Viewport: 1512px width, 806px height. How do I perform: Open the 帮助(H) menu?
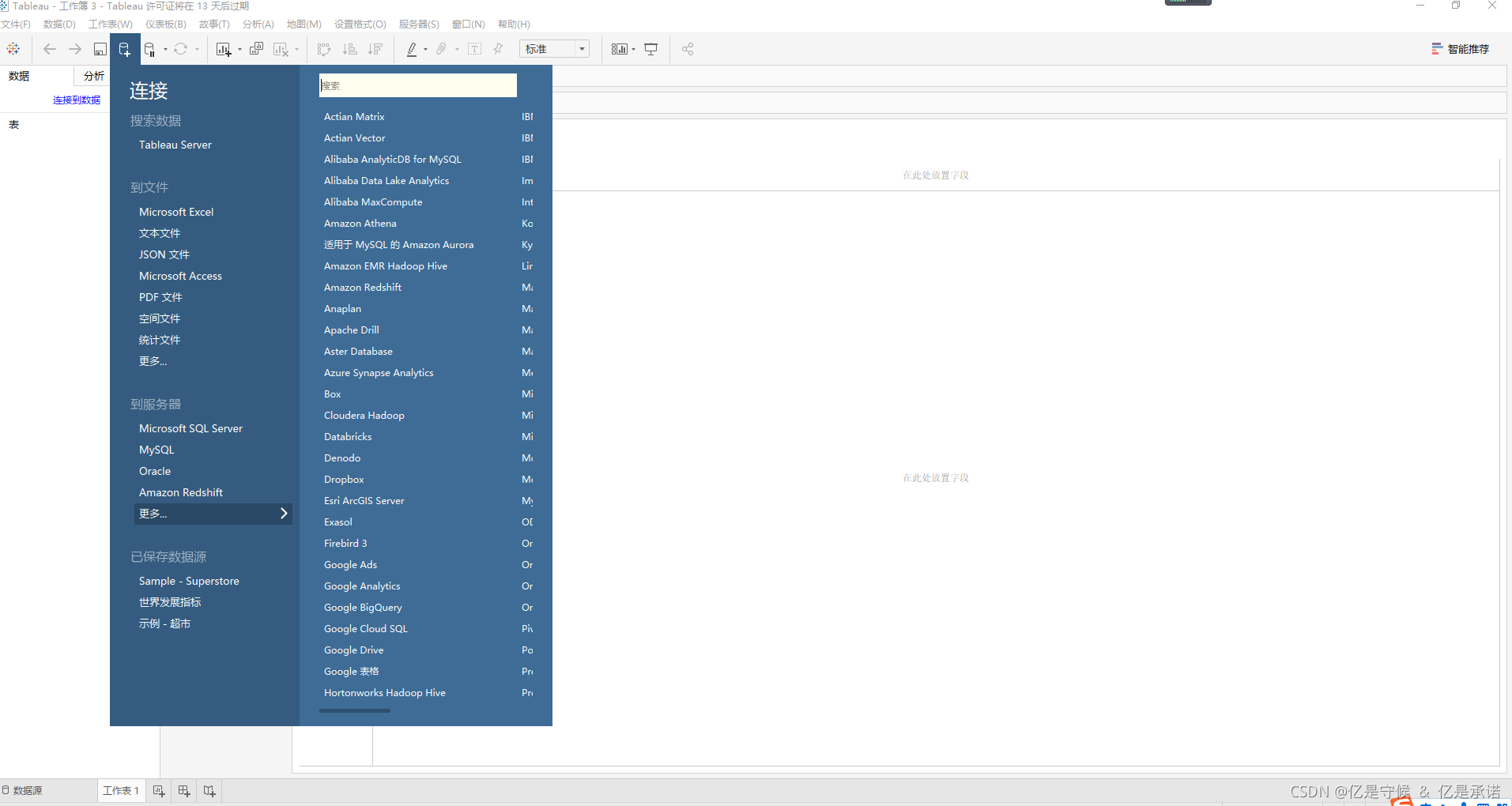point(514,24)
